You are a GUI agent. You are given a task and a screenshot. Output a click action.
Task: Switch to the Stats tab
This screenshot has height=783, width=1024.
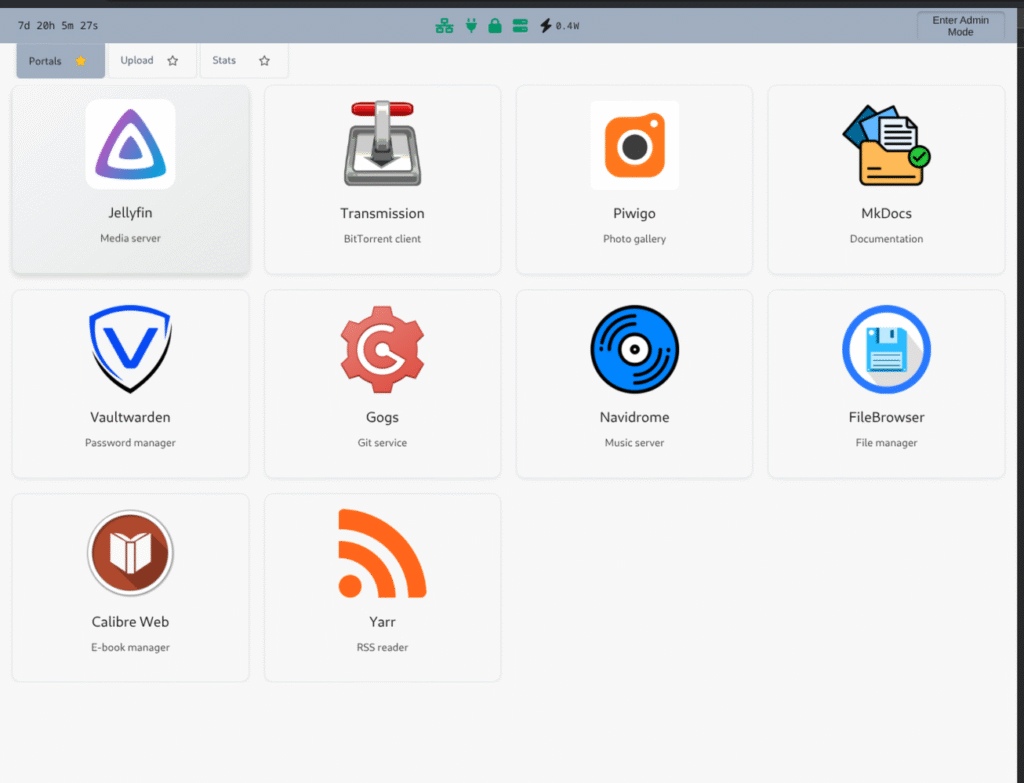pyautogui.click(x=224, y=61)
